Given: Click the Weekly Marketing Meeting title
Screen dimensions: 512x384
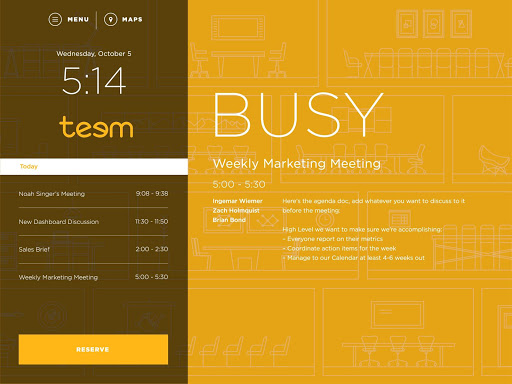Looking at the screenshot, I should coord(297,164).
